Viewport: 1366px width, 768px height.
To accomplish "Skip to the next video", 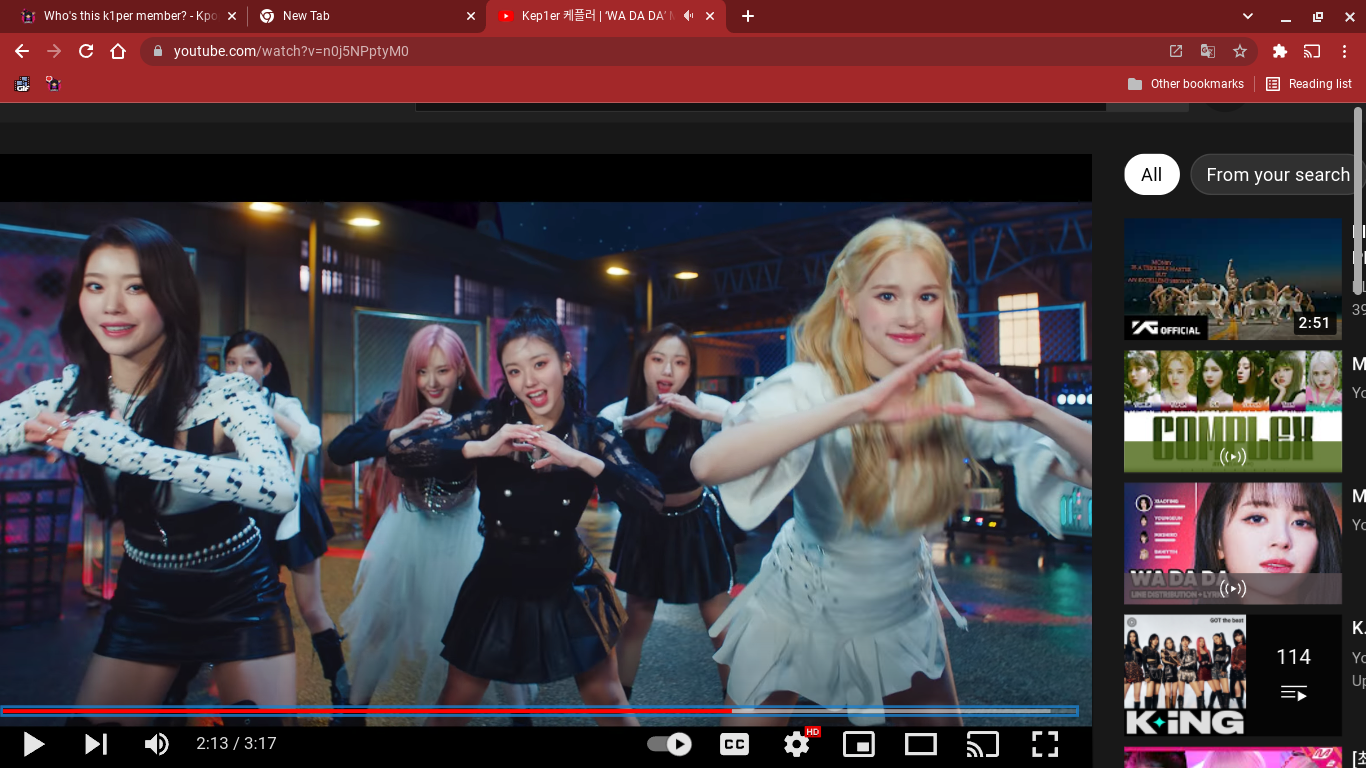I will 96,744.
